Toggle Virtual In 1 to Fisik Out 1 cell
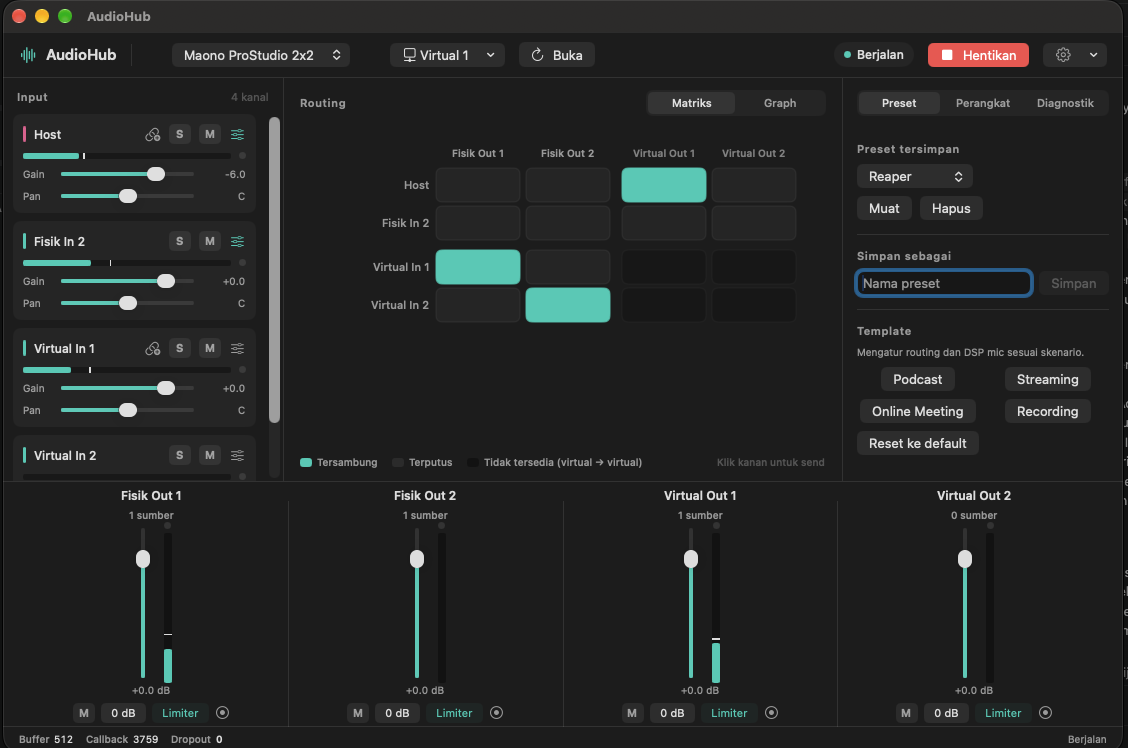Viewport: 1128px width, 748px height. (x=478, y=267)
